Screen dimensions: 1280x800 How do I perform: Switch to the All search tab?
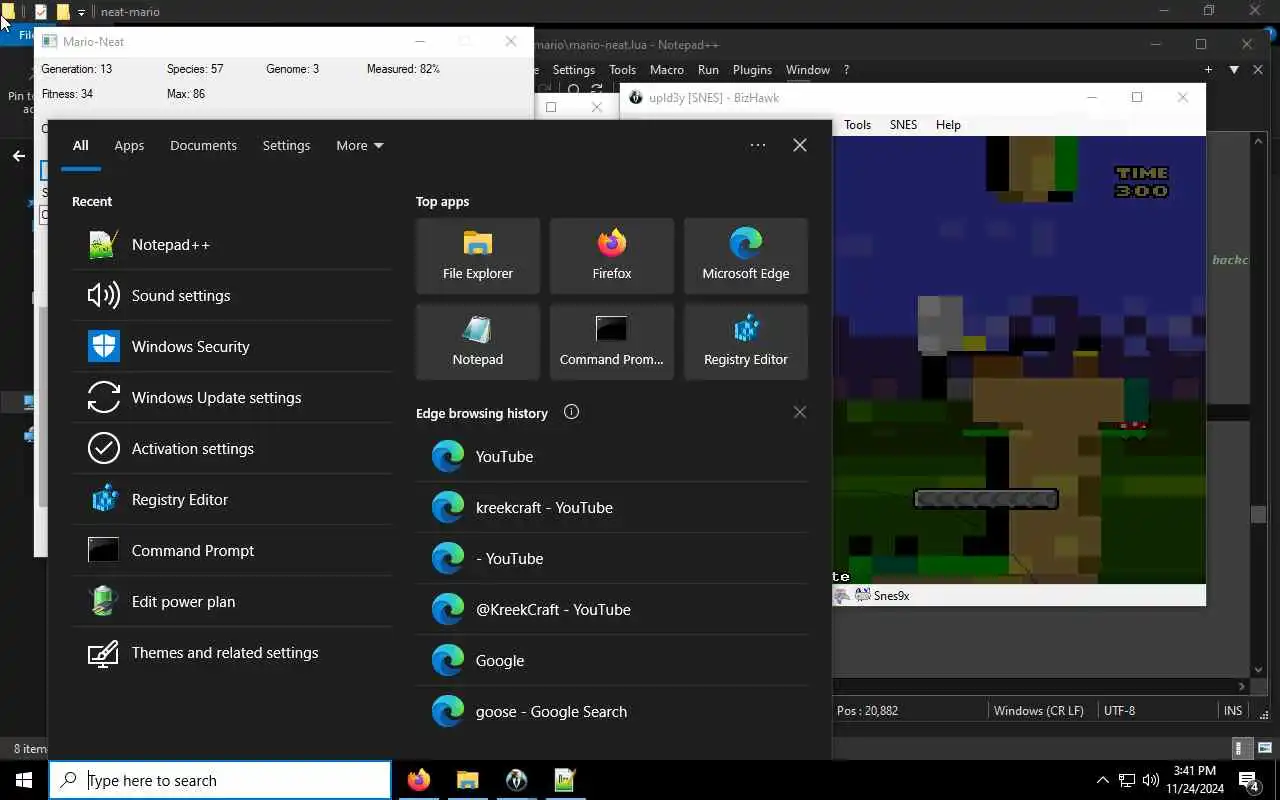(81, 145)
